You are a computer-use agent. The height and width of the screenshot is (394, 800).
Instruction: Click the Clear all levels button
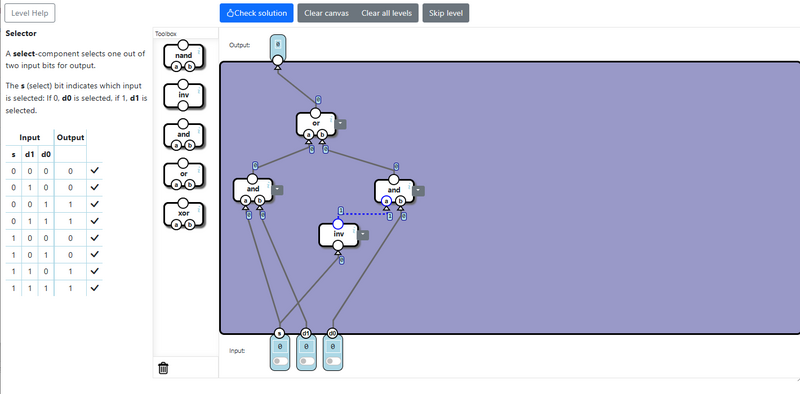click(387, 13)
